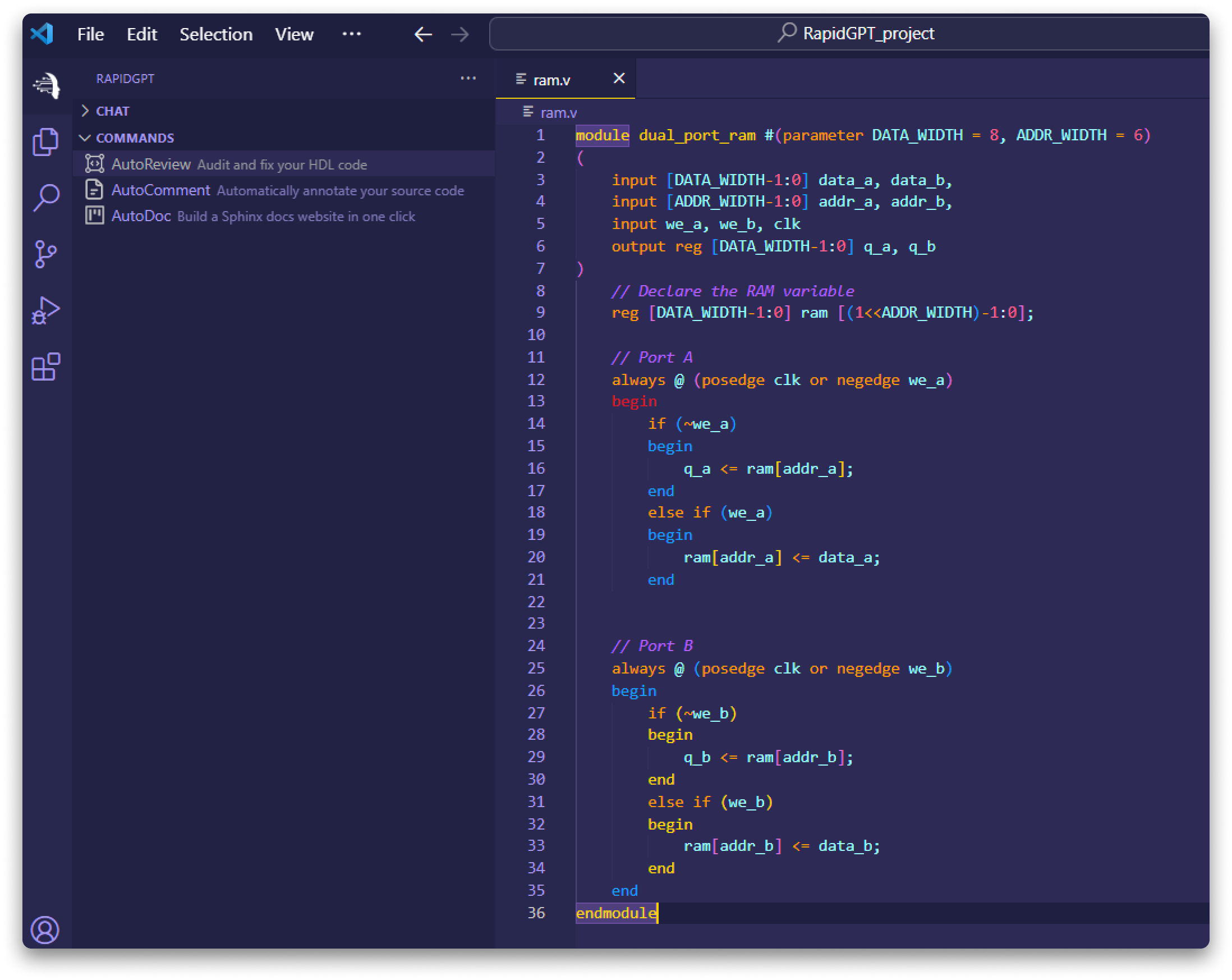Click 'ram[addr_b] <= data_b;' statement

tap(782, 845)
